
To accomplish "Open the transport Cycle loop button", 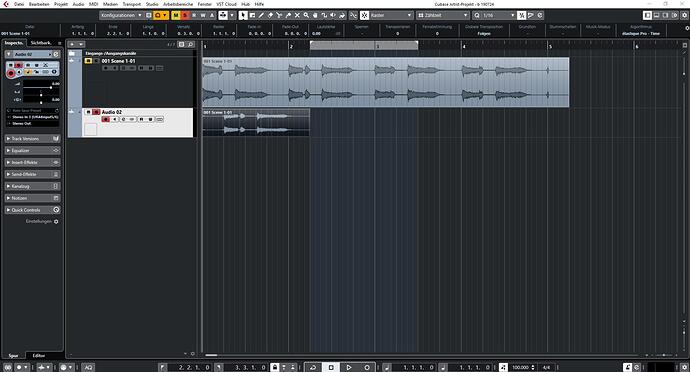I will 313,367.
